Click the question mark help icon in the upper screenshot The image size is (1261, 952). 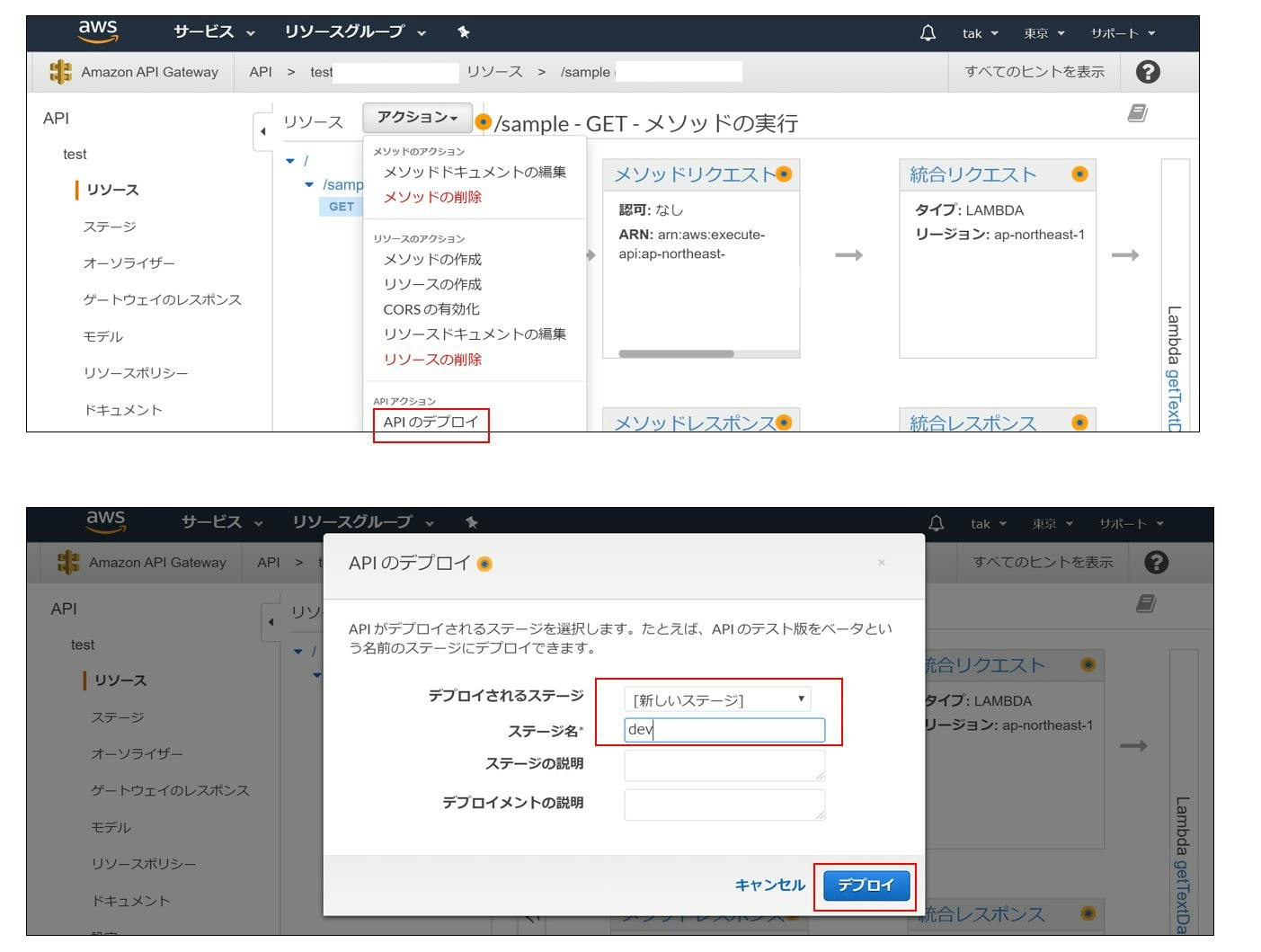(x=1148, y=72)
